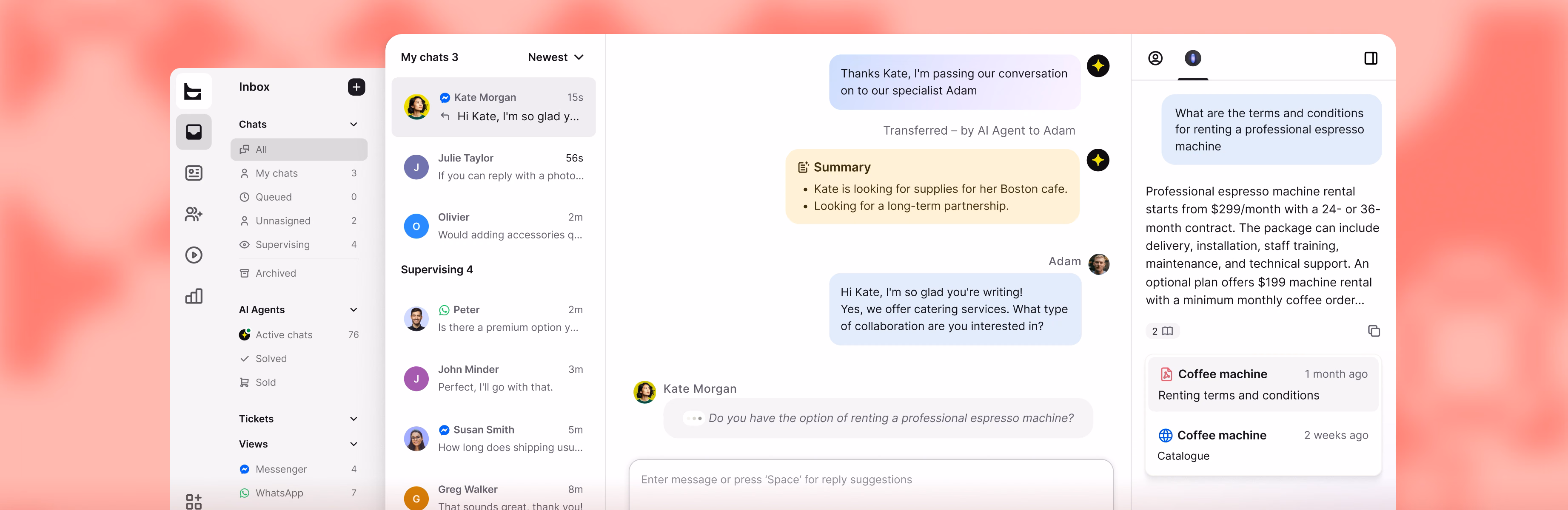Open Active chats under AI Agents
The height and width of the screenshot is (510, 1568).
(299, 335)
